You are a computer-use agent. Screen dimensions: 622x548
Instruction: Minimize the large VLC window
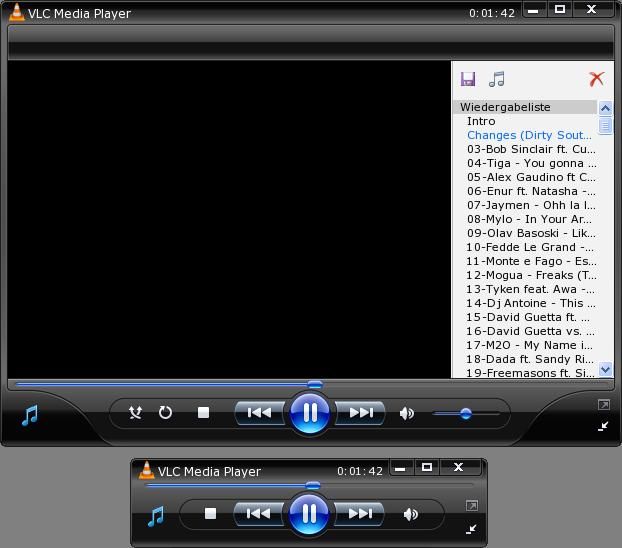coord(534,10)
